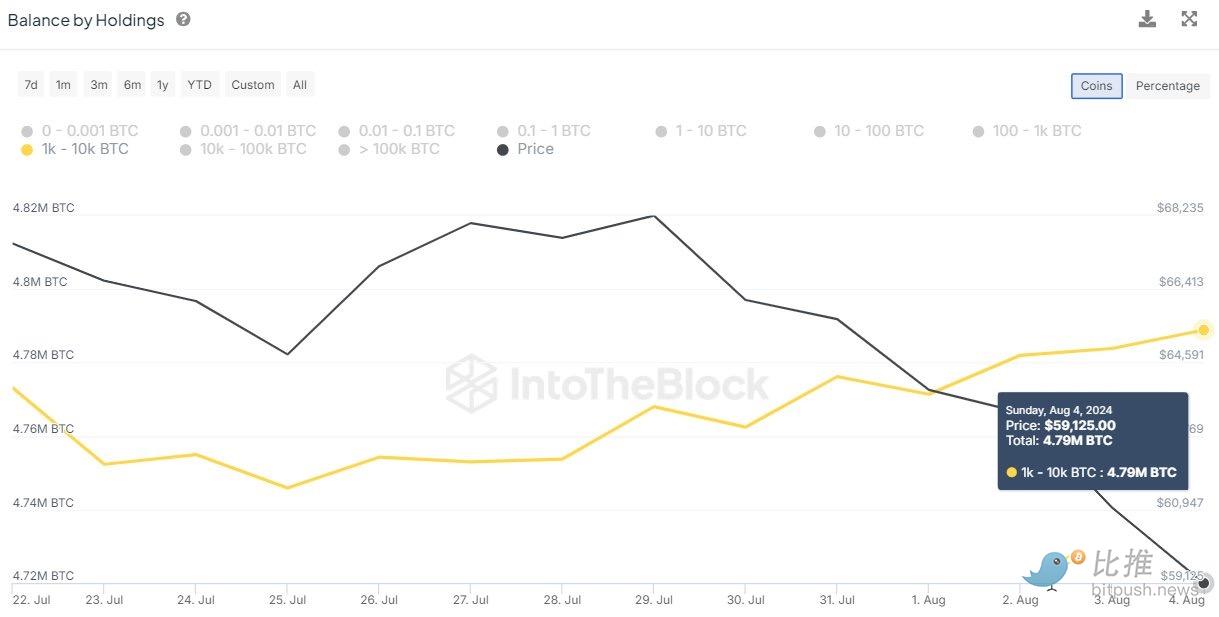Viewport: 1219px width, 617px height.
Task: Switch view to Percentage
Action: [1167, 86]
